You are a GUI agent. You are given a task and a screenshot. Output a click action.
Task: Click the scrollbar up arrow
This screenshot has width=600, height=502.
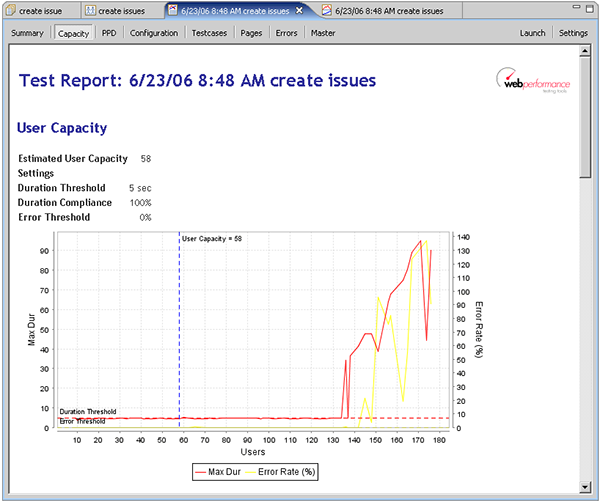coord(585,51)
